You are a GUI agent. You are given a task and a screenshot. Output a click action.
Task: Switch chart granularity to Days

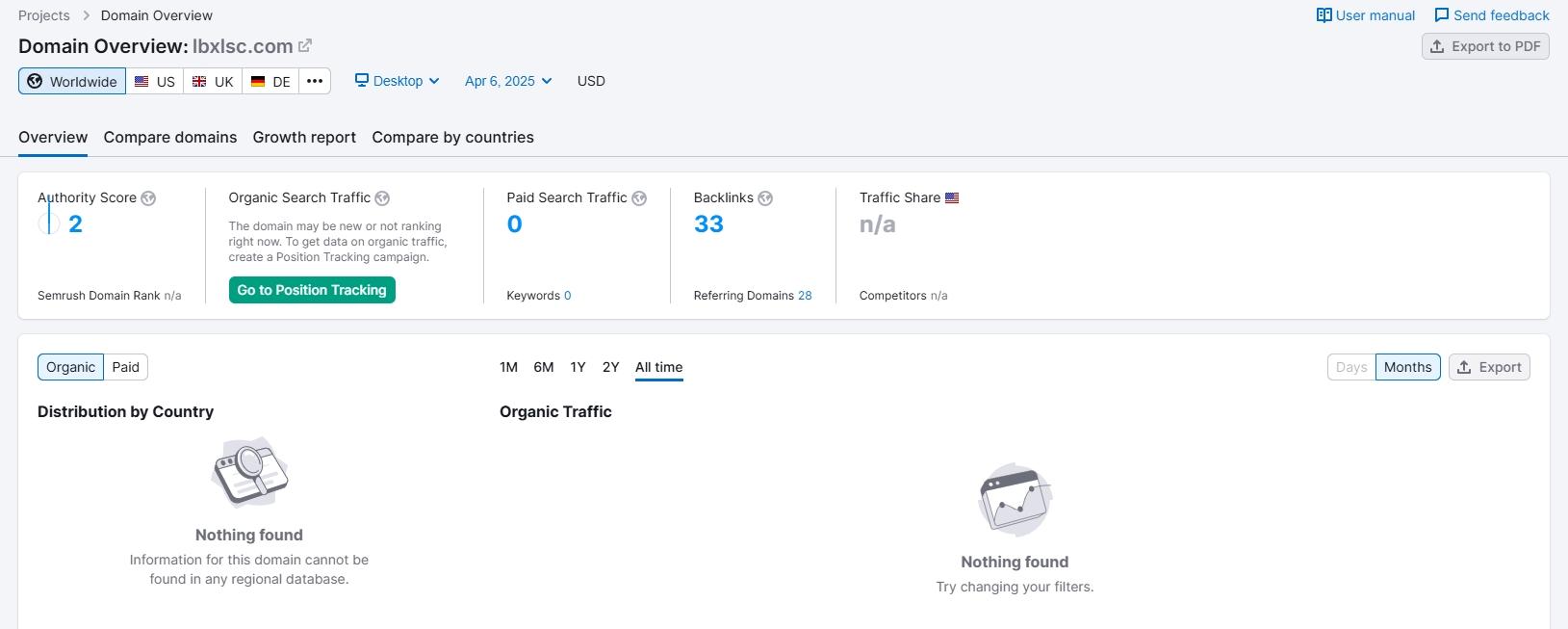[1351, 367]
